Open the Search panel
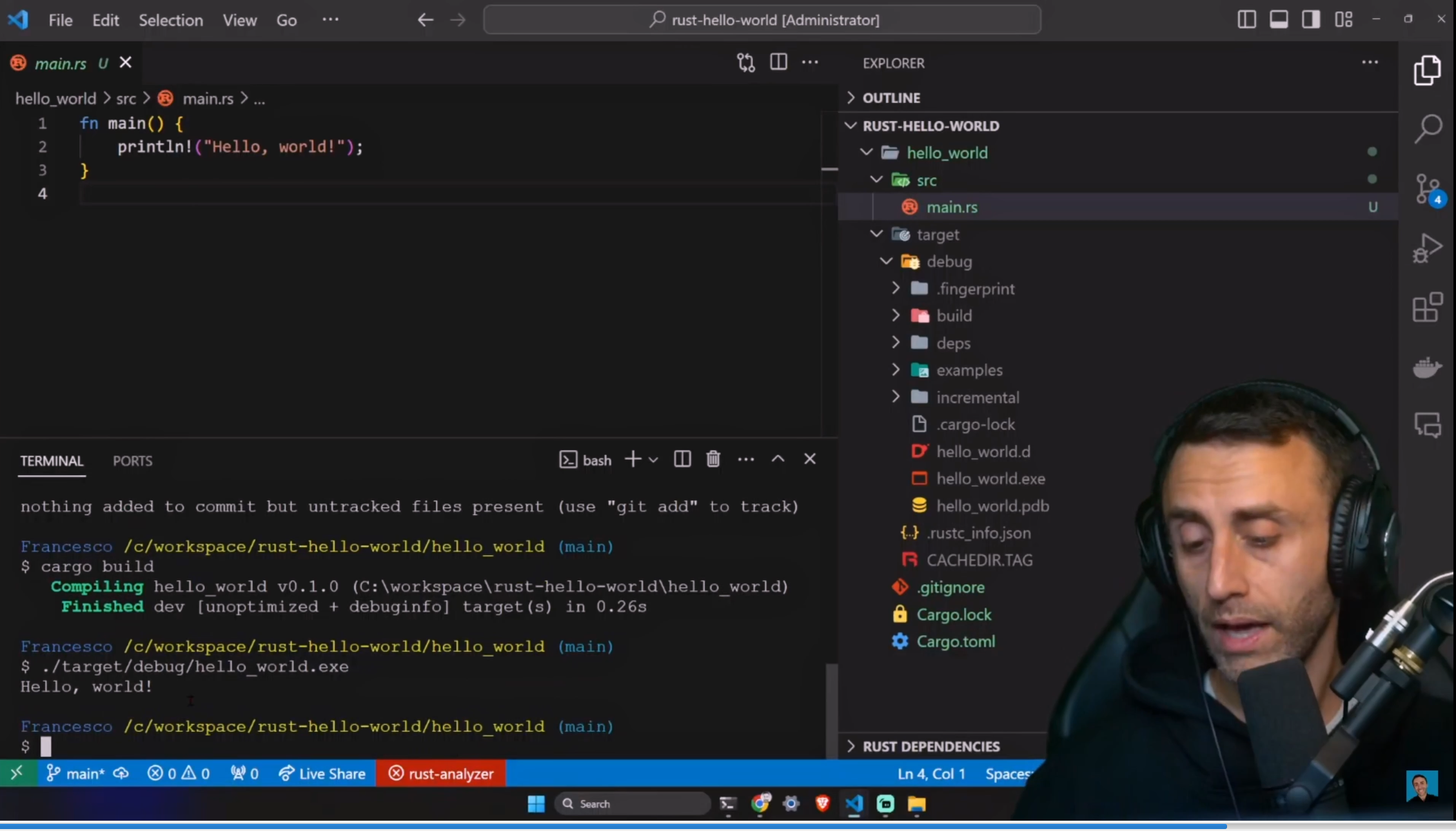Image resolution: width=1456 pixels, height=831 pixels. pyautogui.click(x=1427, y=128)
